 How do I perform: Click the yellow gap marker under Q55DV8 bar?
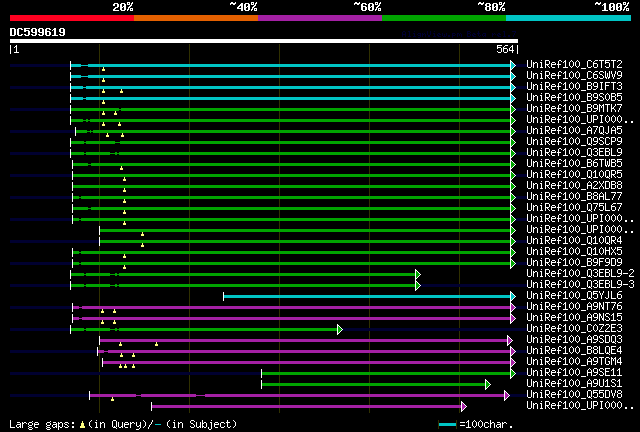[113, 399]
